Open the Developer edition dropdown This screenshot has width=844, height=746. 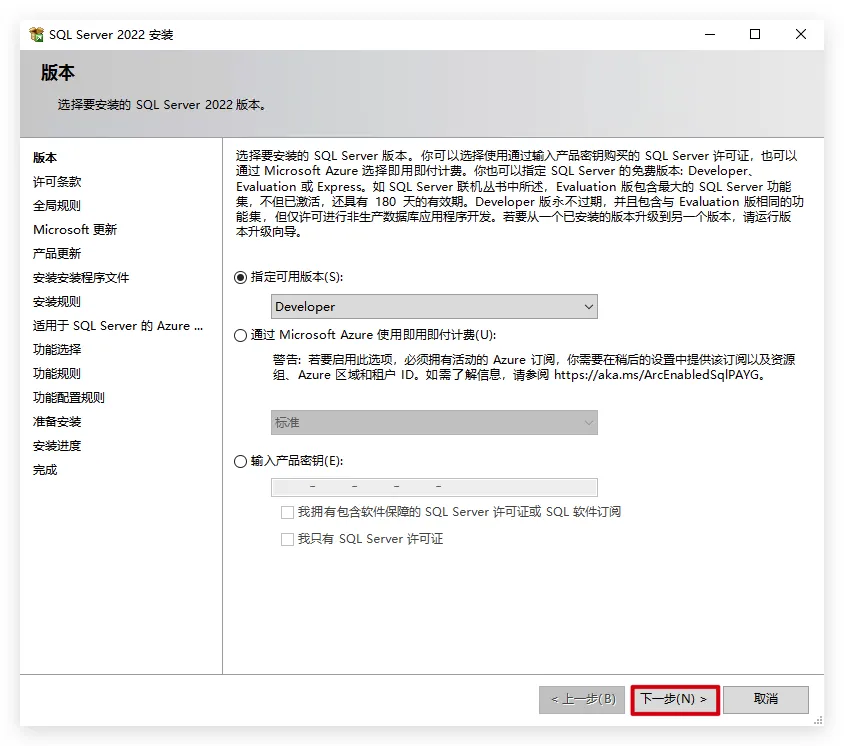(434, 307)
